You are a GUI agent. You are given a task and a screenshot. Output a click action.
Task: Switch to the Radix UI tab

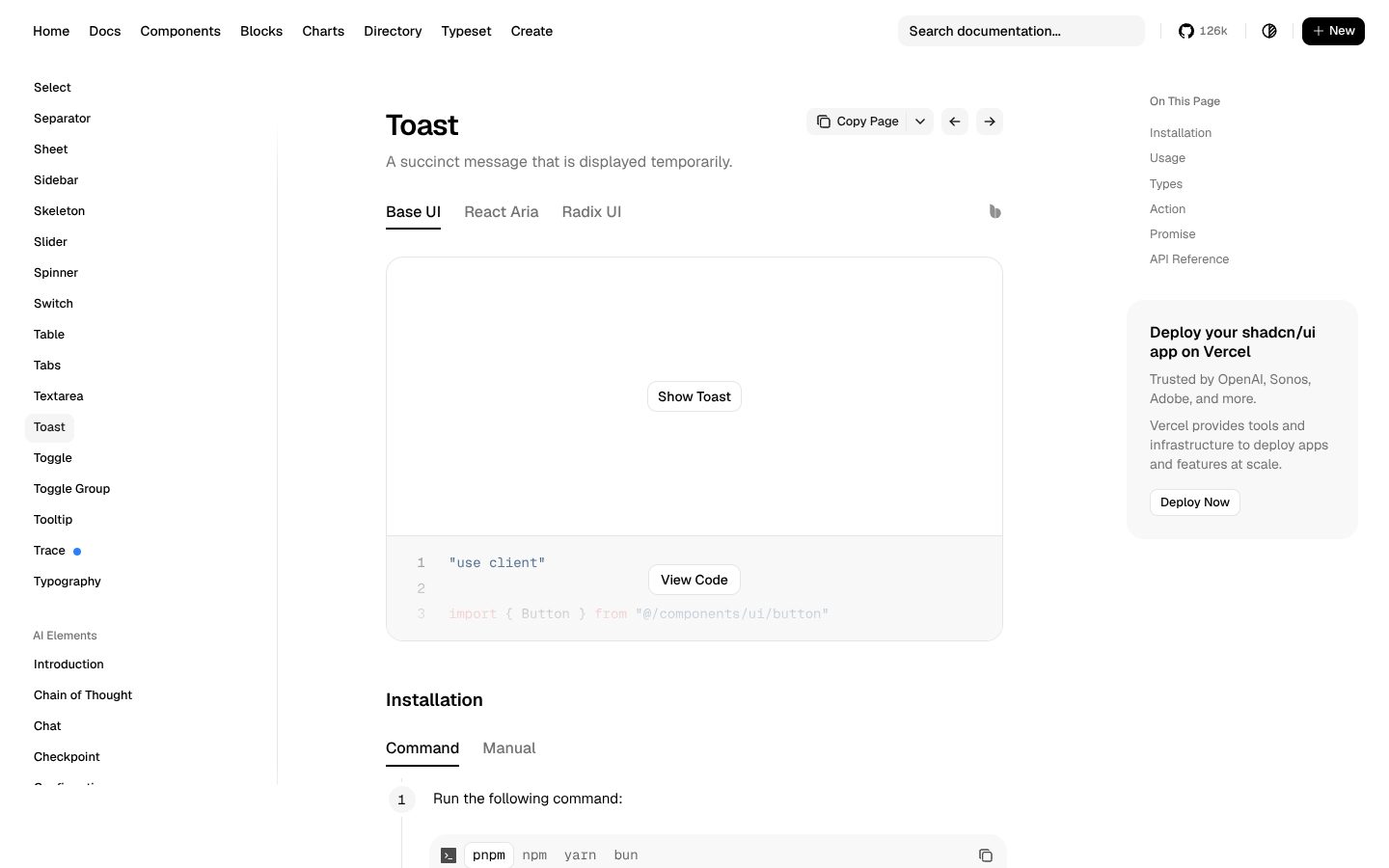591,212
